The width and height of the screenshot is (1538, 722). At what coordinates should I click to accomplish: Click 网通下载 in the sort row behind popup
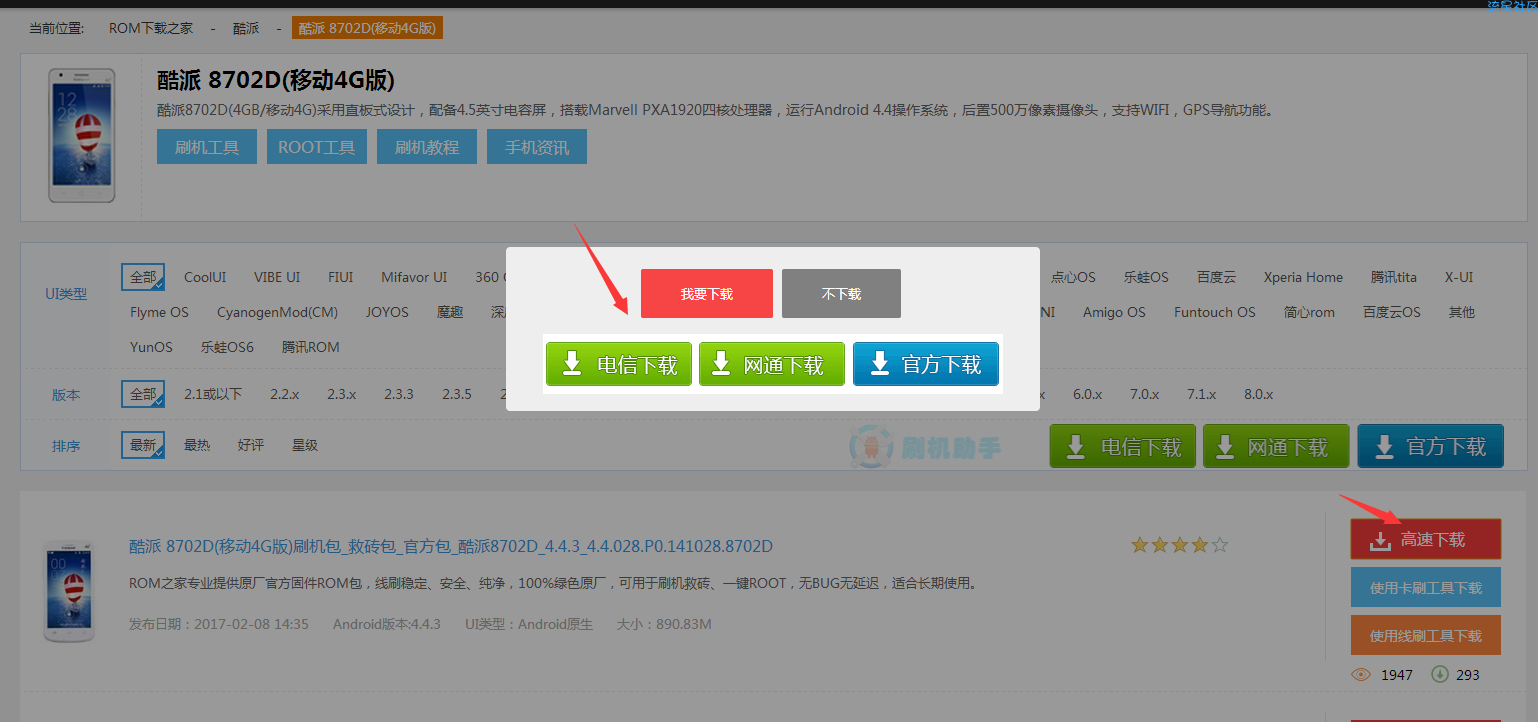(1276, 446)
